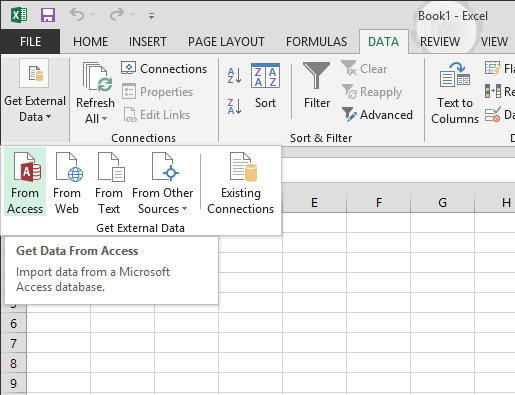Viewport: 515px width, 395px height.
Task: Switch to the PAGE LAYOUT tab
Action: (226, 42)
